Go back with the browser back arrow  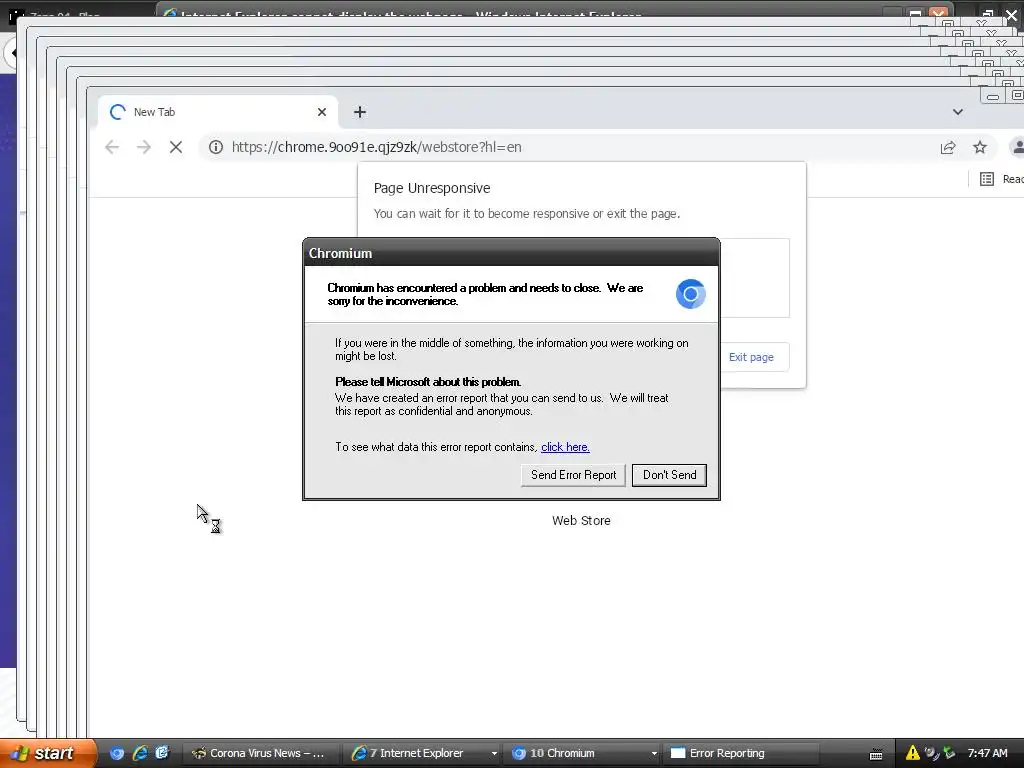pos(112,148)
